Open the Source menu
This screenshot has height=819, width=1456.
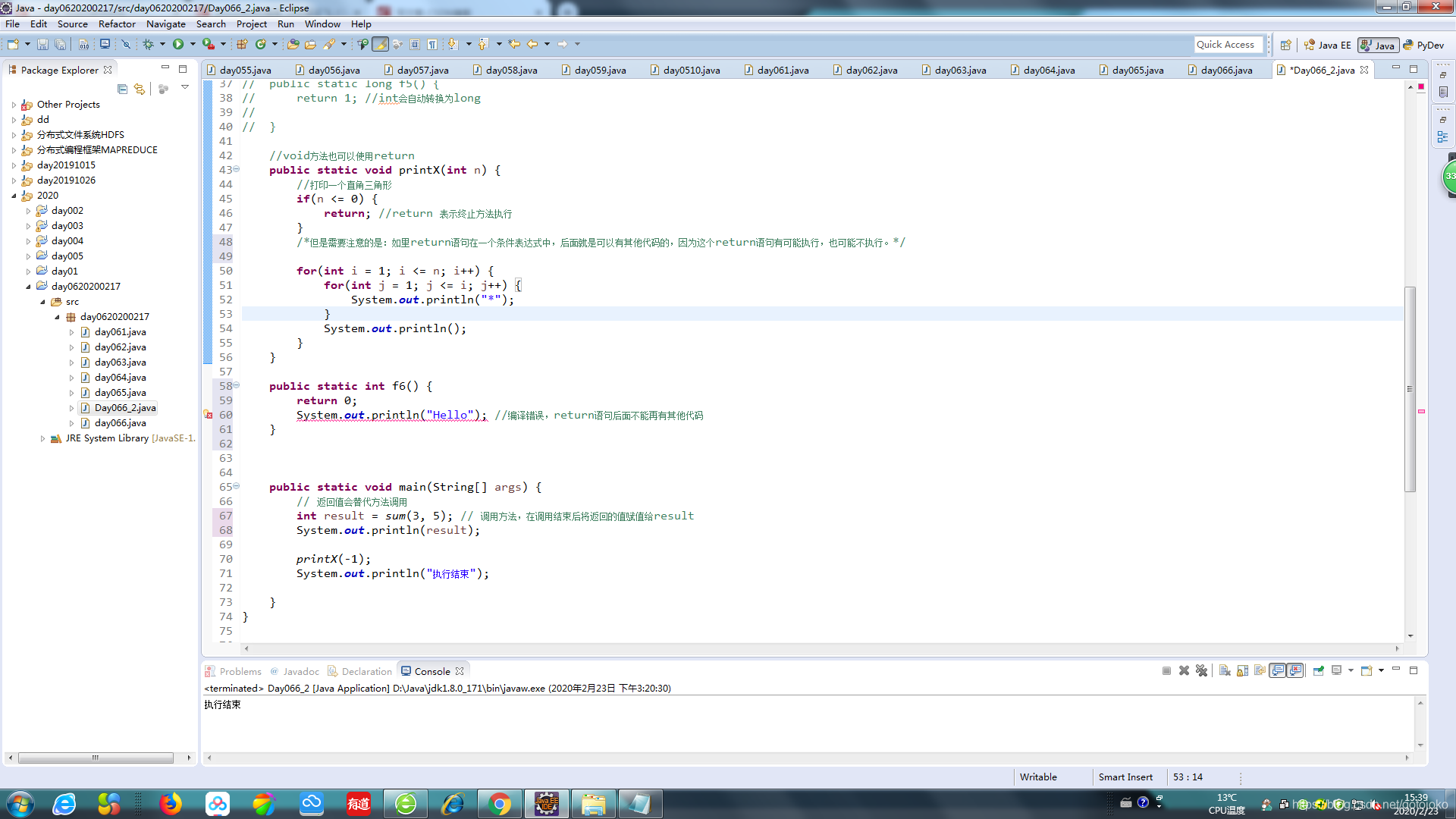pyautogui.click(x=72, y=24)
